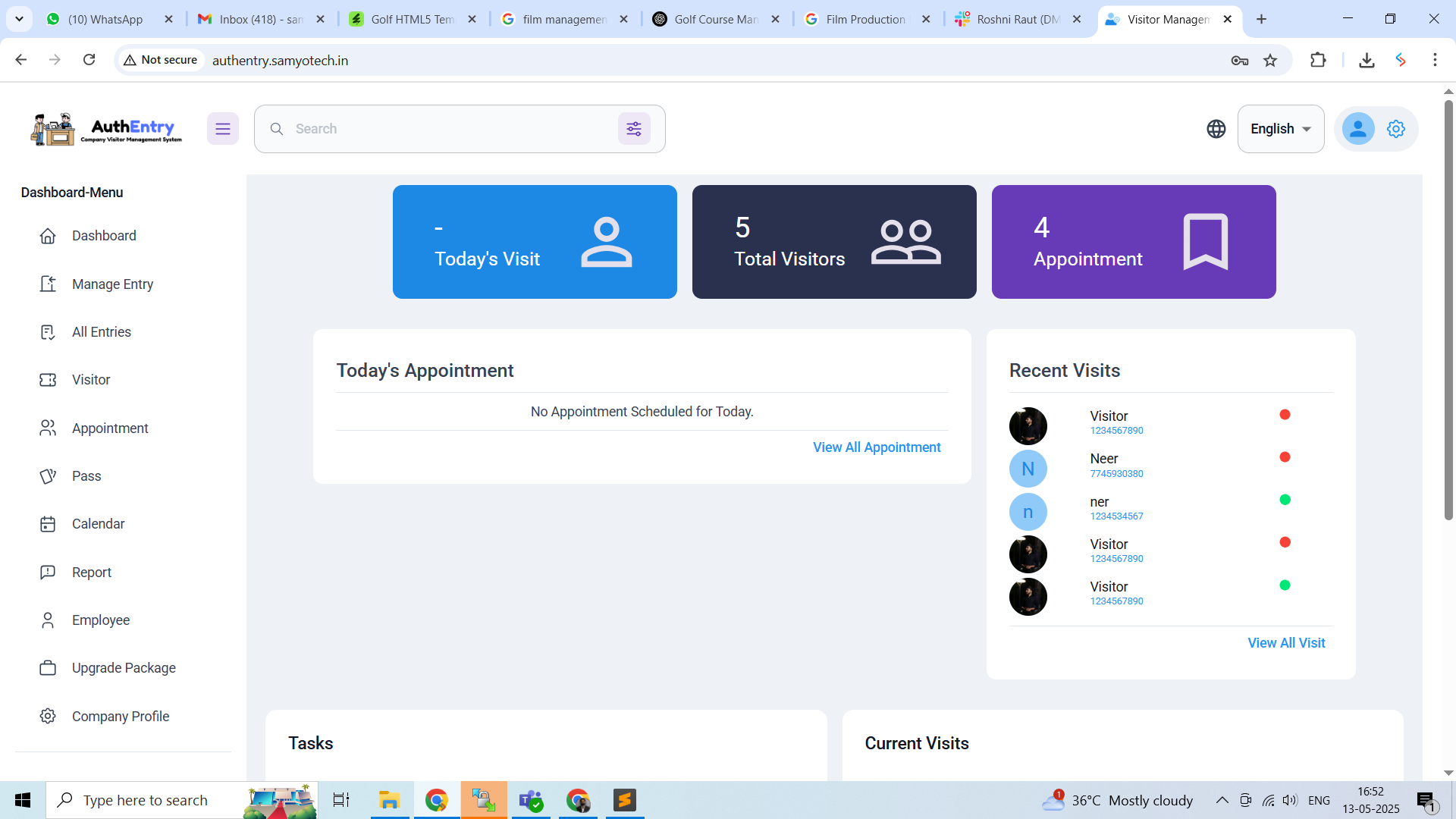Image resolution: width=1456 pixels, height=819 pixels.
Task: Go to the Appointment page
Action: pos(110,428)
